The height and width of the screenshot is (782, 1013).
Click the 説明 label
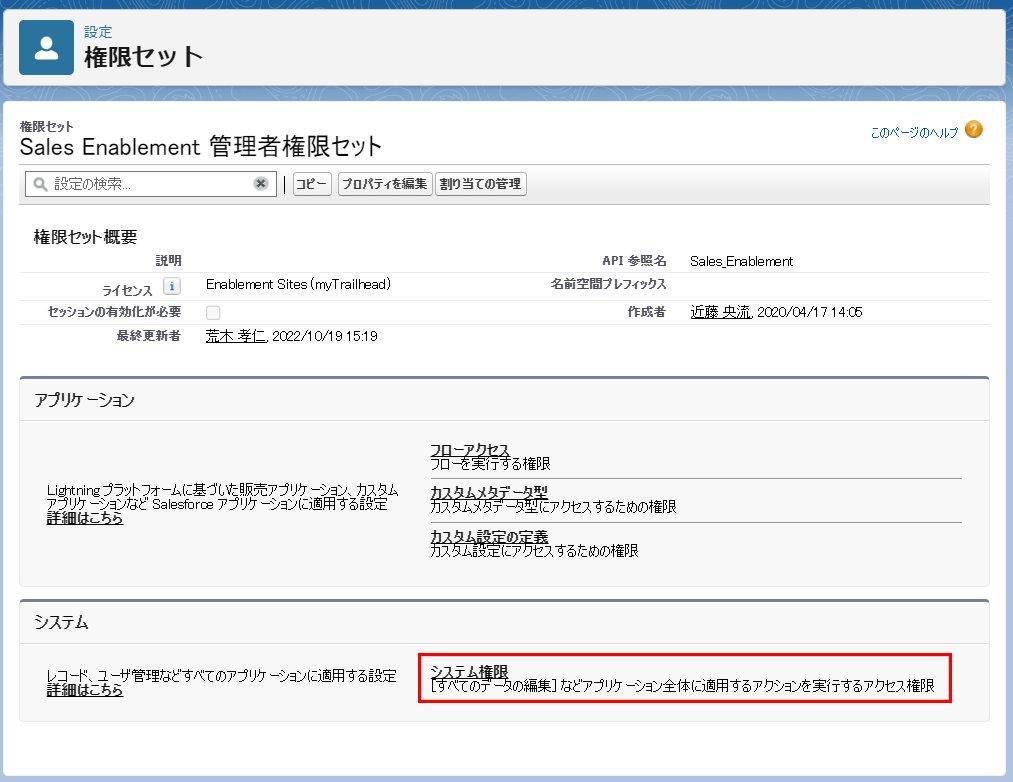click(x=169, y=260)
